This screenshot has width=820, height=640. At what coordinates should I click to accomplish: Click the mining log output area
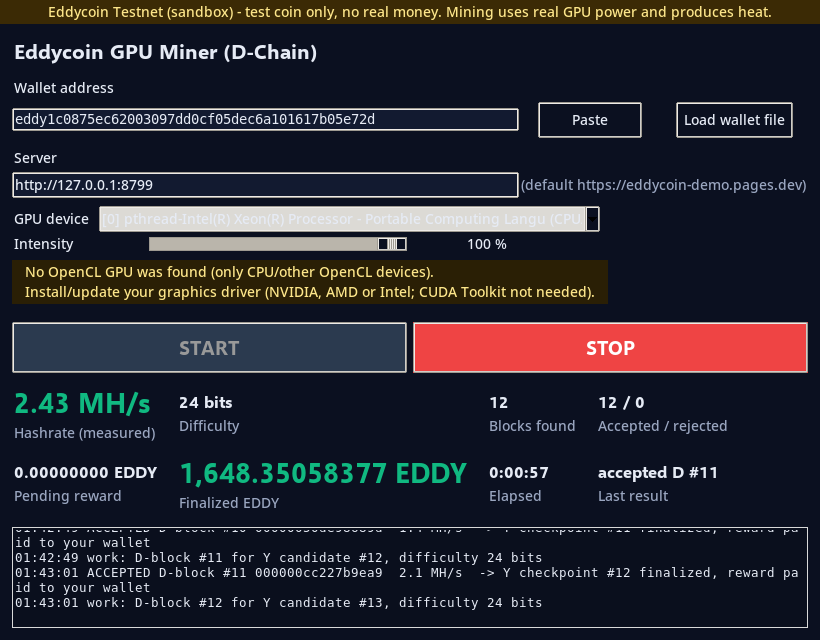click(410, 577)
